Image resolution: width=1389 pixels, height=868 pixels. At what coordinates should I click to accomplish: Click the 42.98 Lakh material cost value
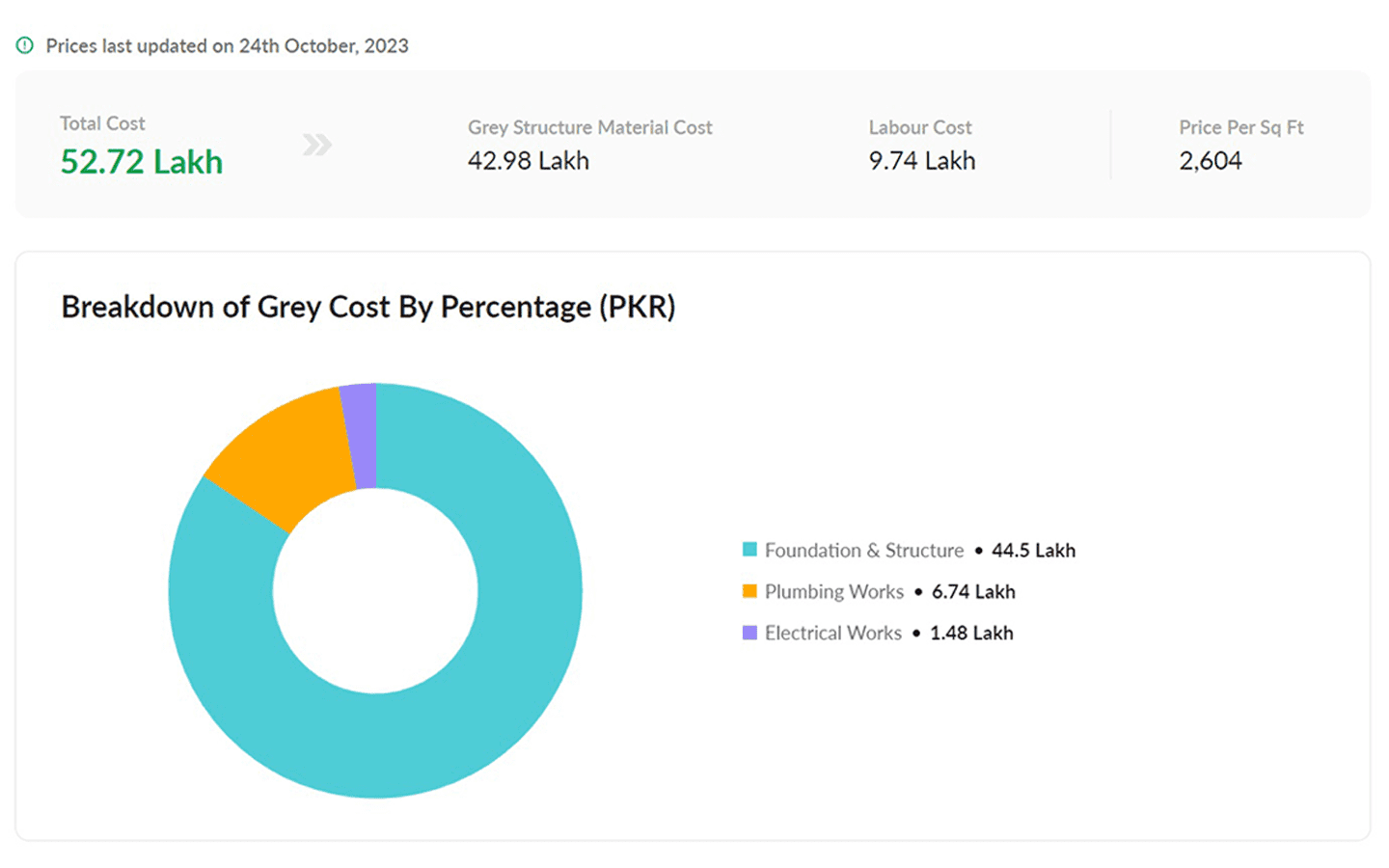coord(528,161)
